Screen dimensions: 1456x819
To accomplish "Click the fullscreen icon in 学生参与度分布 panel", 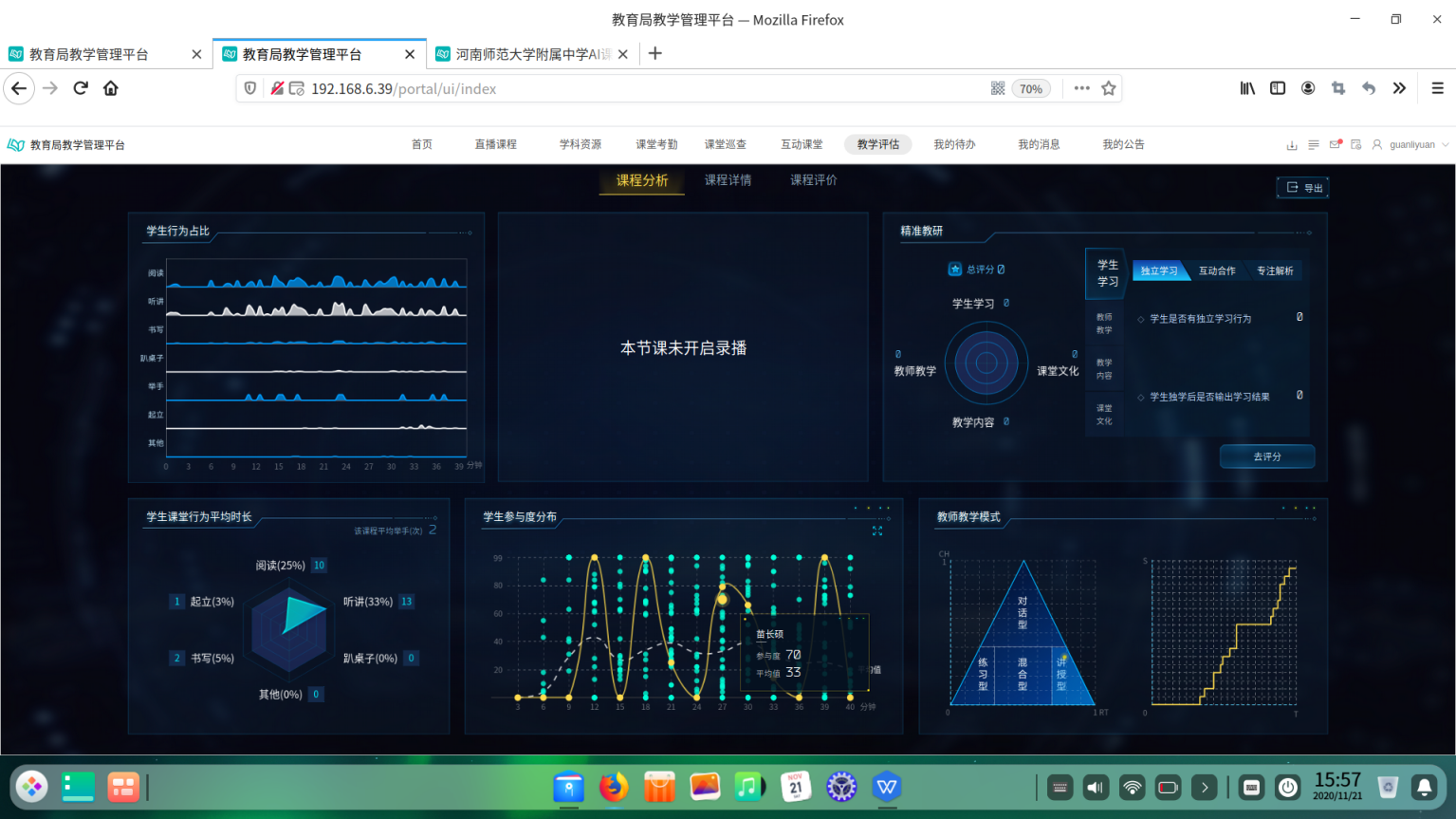I will (877, 531).
